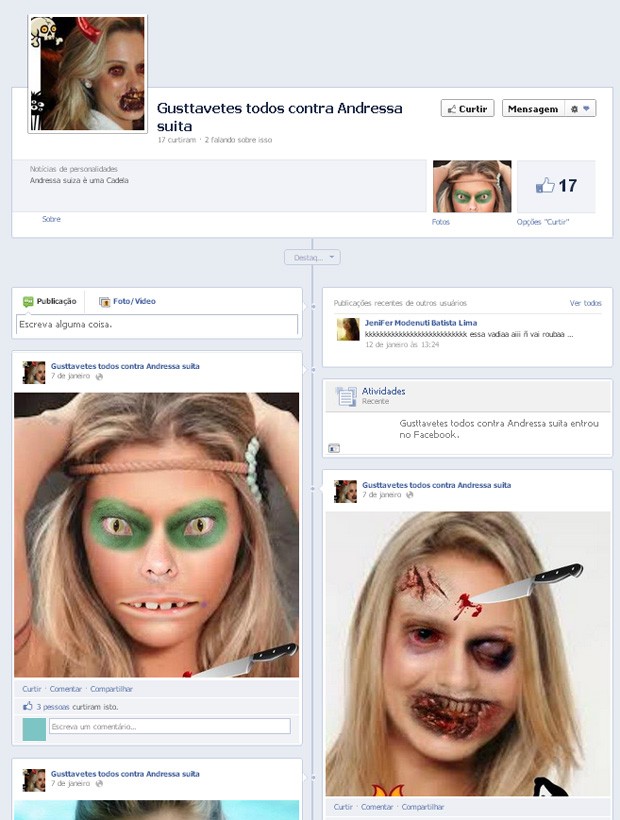
Task: Click the page profile picture
Action: tap(87, 74)
